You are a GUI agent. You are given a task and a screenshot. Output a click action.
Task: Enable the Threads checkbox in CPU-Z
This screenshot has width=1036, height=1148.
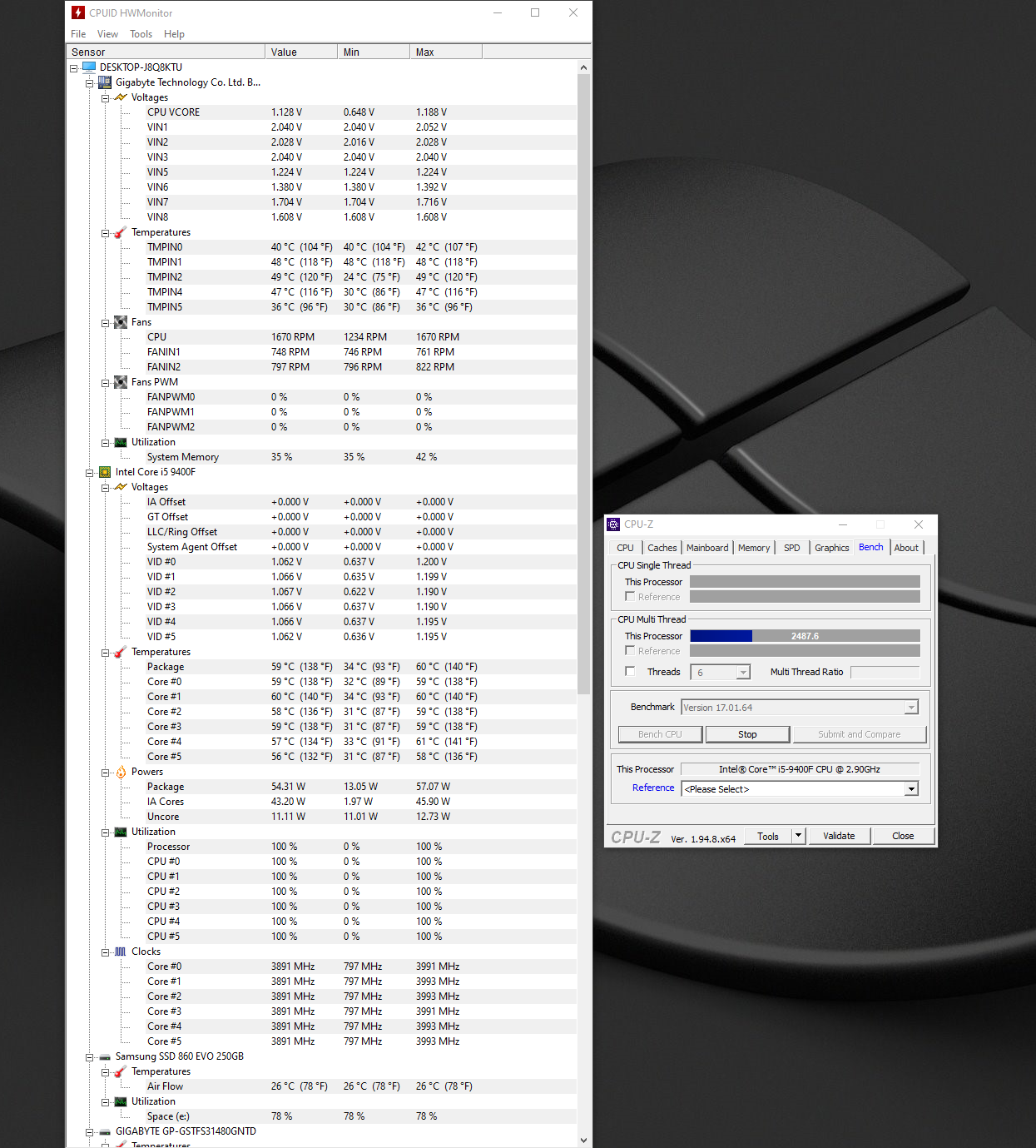coord(630,672)
